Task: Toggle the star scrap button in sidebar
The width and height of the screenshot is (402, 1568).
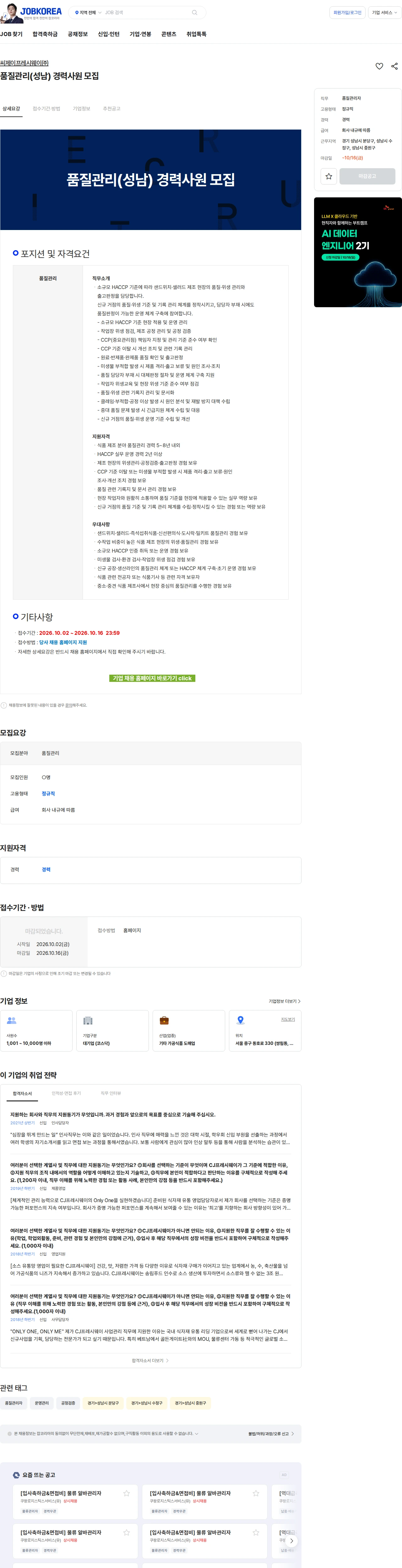Action: 328,176
